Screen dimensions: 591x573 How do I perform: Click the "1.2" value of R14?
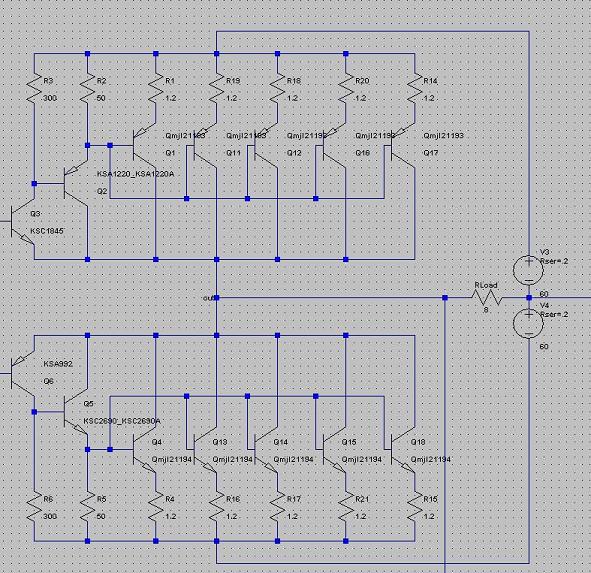[428, 98]
